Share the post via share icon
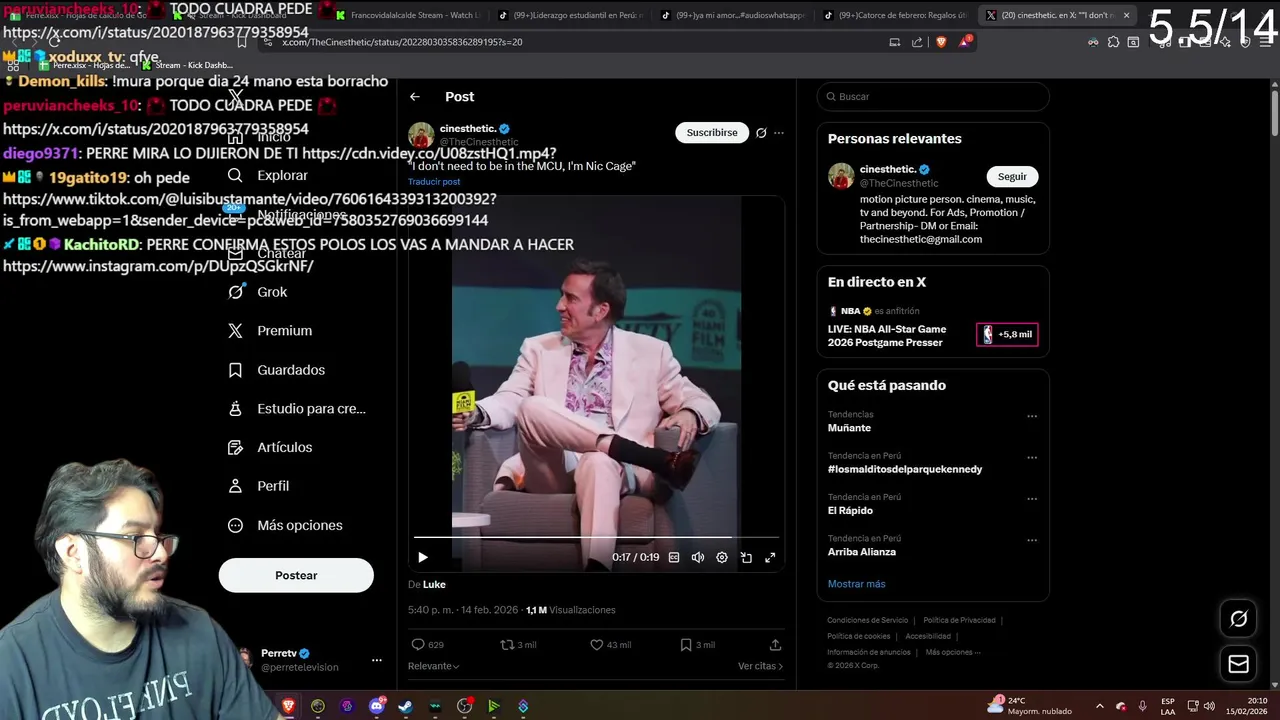 [775, 645]
